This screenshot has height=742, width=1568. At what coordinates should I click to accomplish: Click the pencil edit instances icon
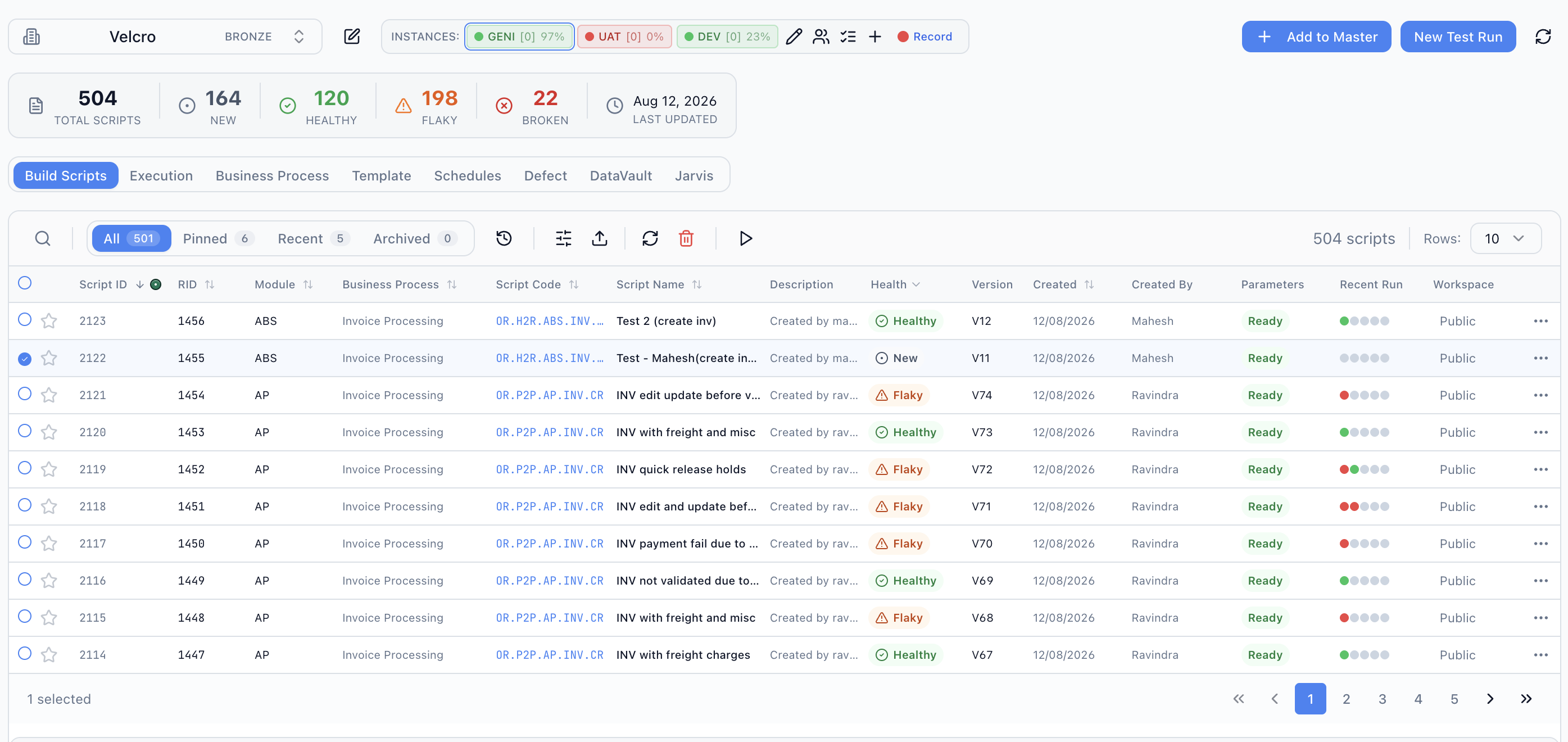click(794, 37)
